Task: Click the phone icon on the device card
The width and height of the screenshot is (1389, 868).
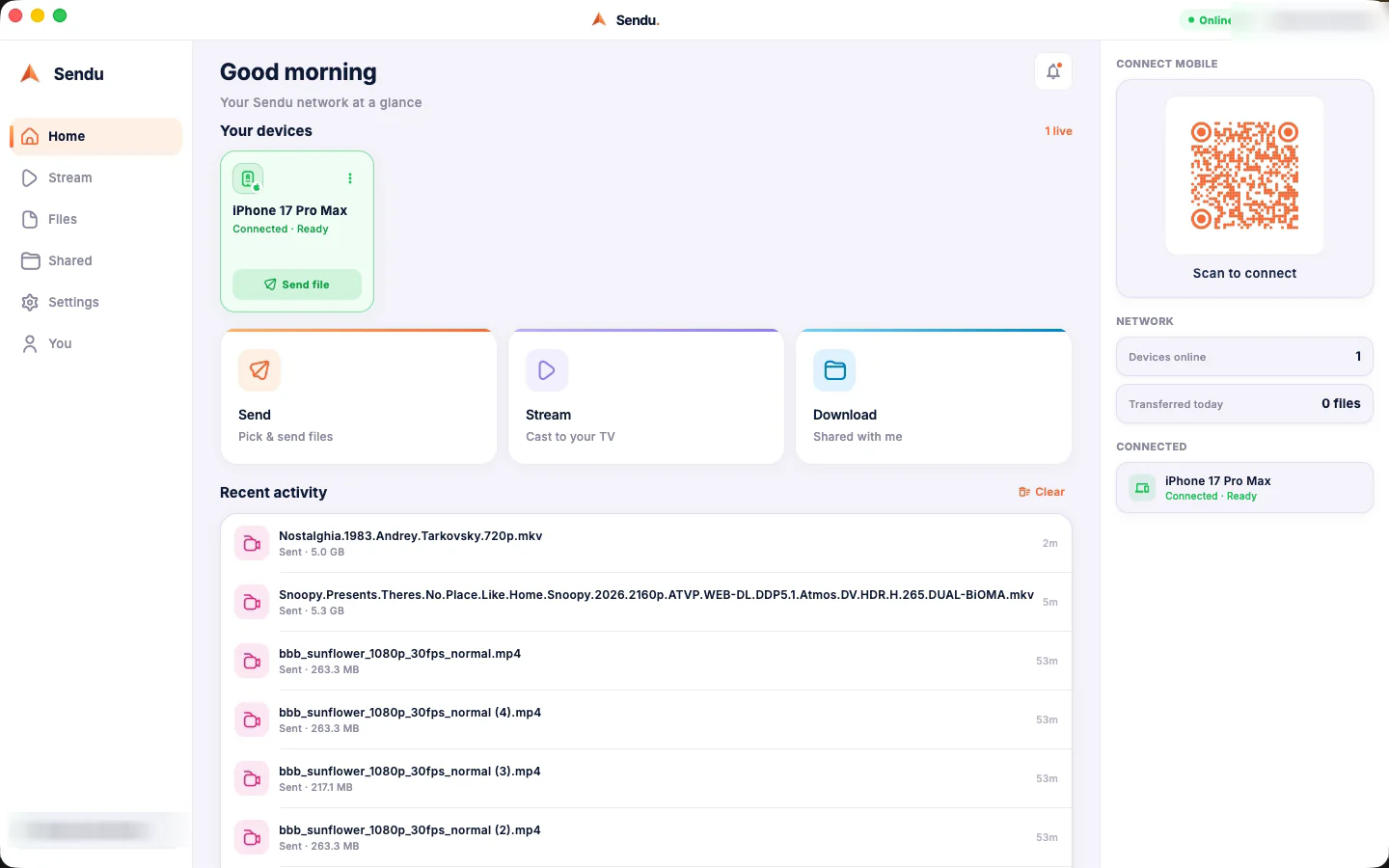Action: coord(248,178)
